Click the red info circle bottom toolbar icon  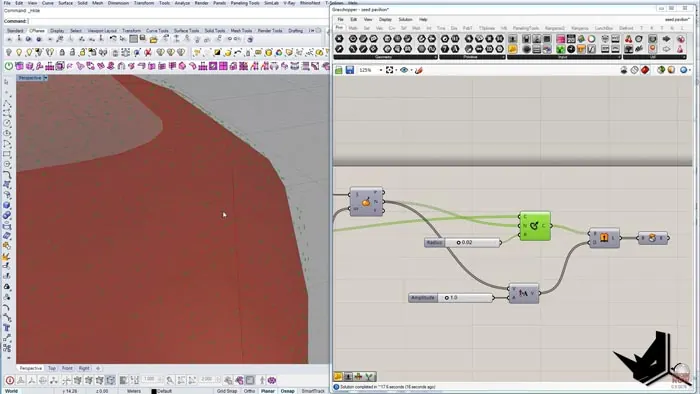9,381
